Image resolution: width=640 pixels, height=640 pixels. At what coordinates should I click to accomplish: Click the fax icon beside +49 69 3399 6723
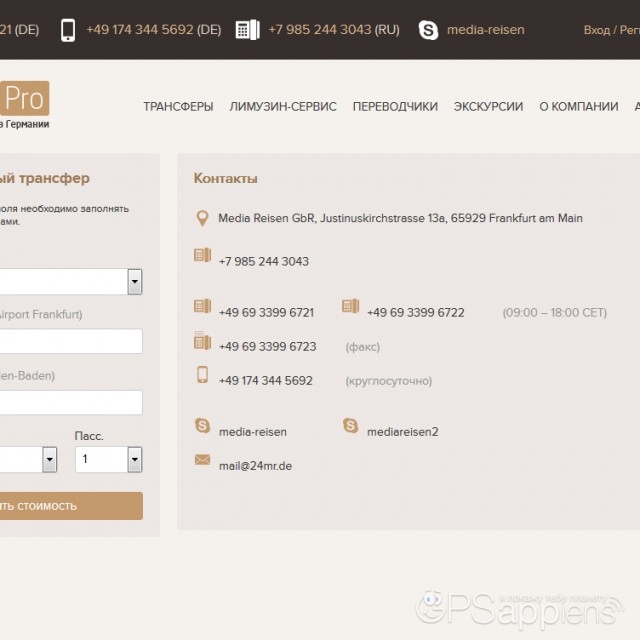point(202,341)
